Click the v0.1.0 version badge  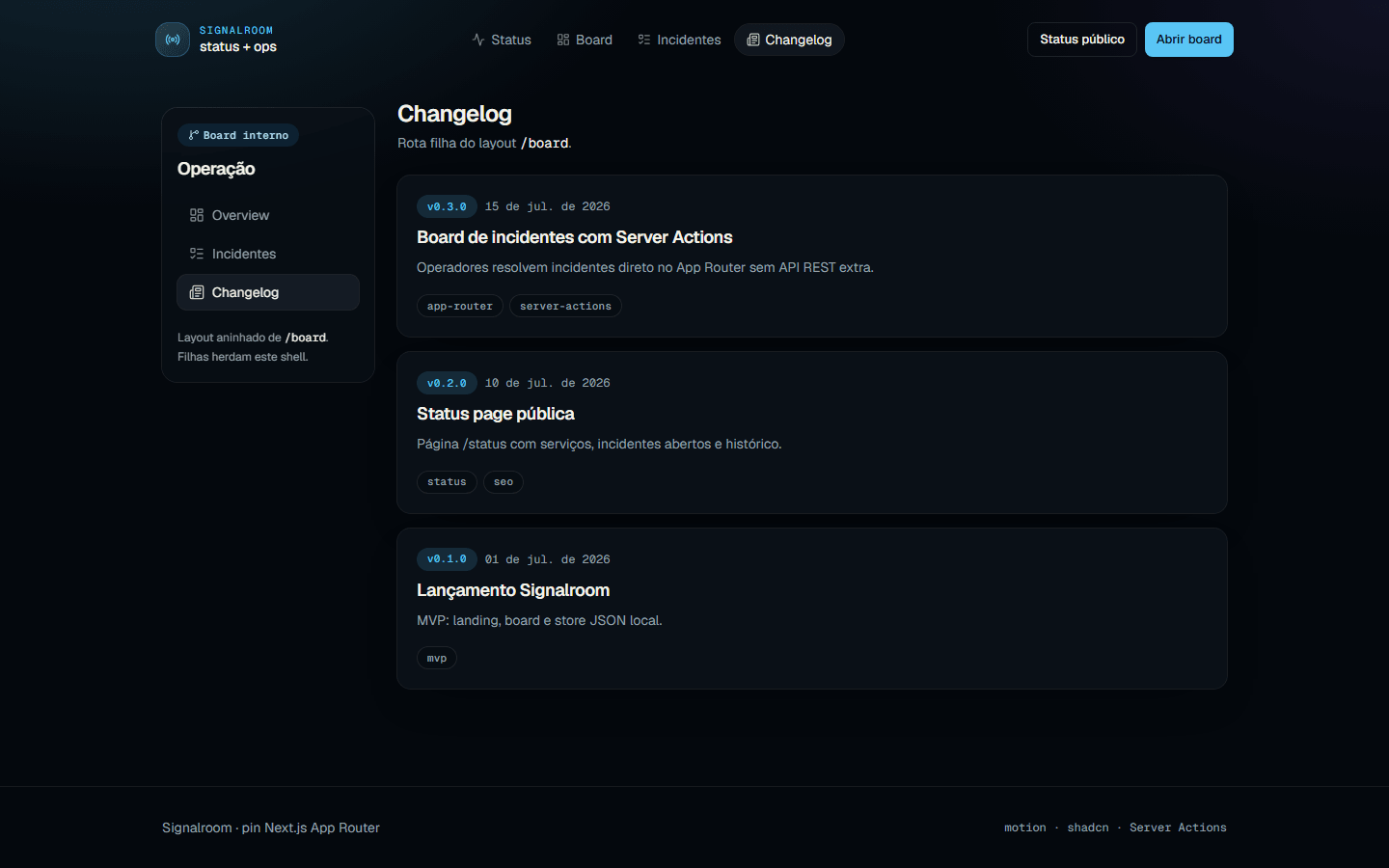[x=447, y=558]
